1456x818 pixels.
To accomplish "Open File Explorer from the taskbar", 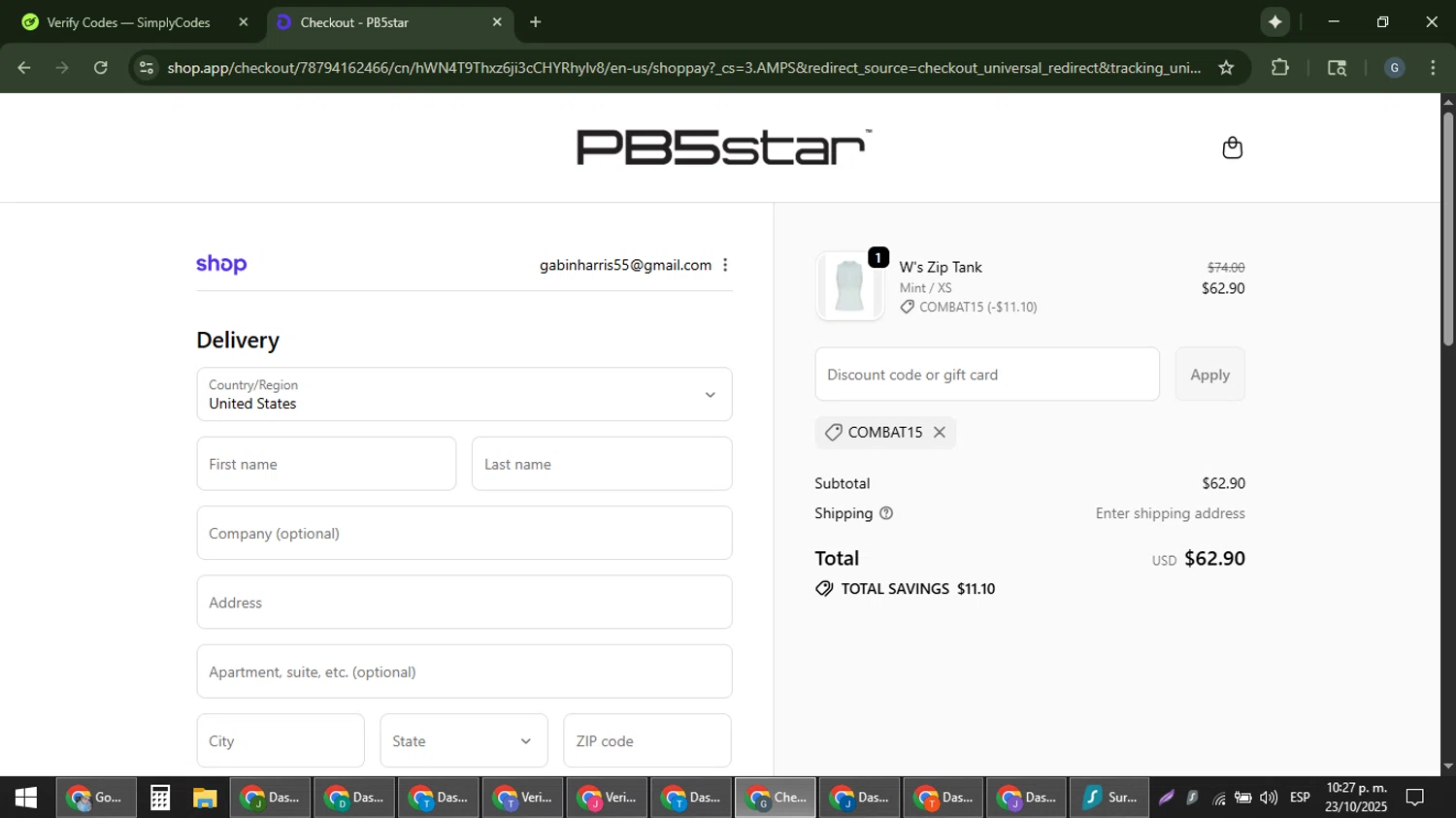I will pos(204,798).
